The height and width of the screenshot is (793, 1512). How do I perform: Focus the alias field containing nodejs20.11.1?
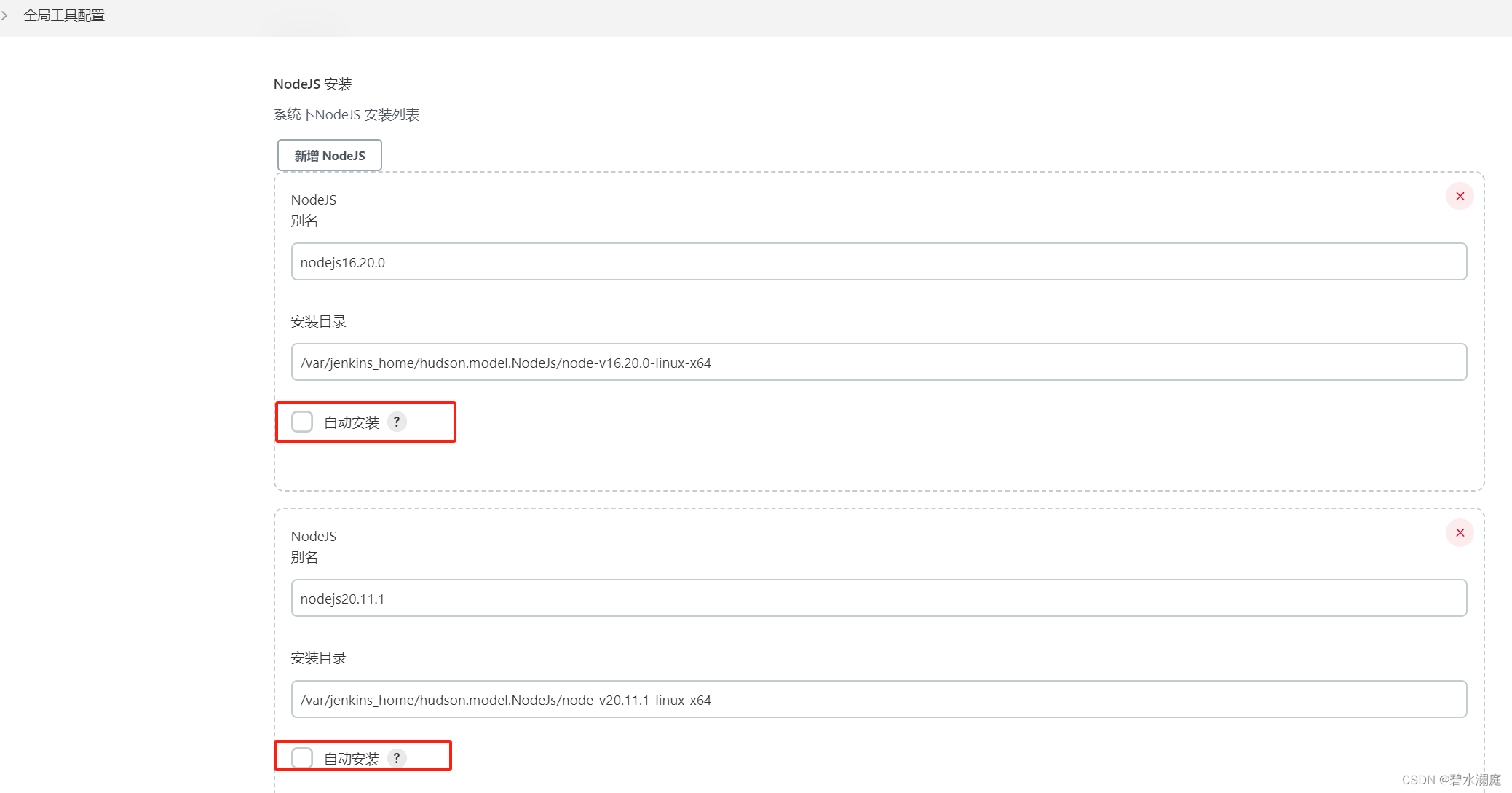tap(879, 598)
